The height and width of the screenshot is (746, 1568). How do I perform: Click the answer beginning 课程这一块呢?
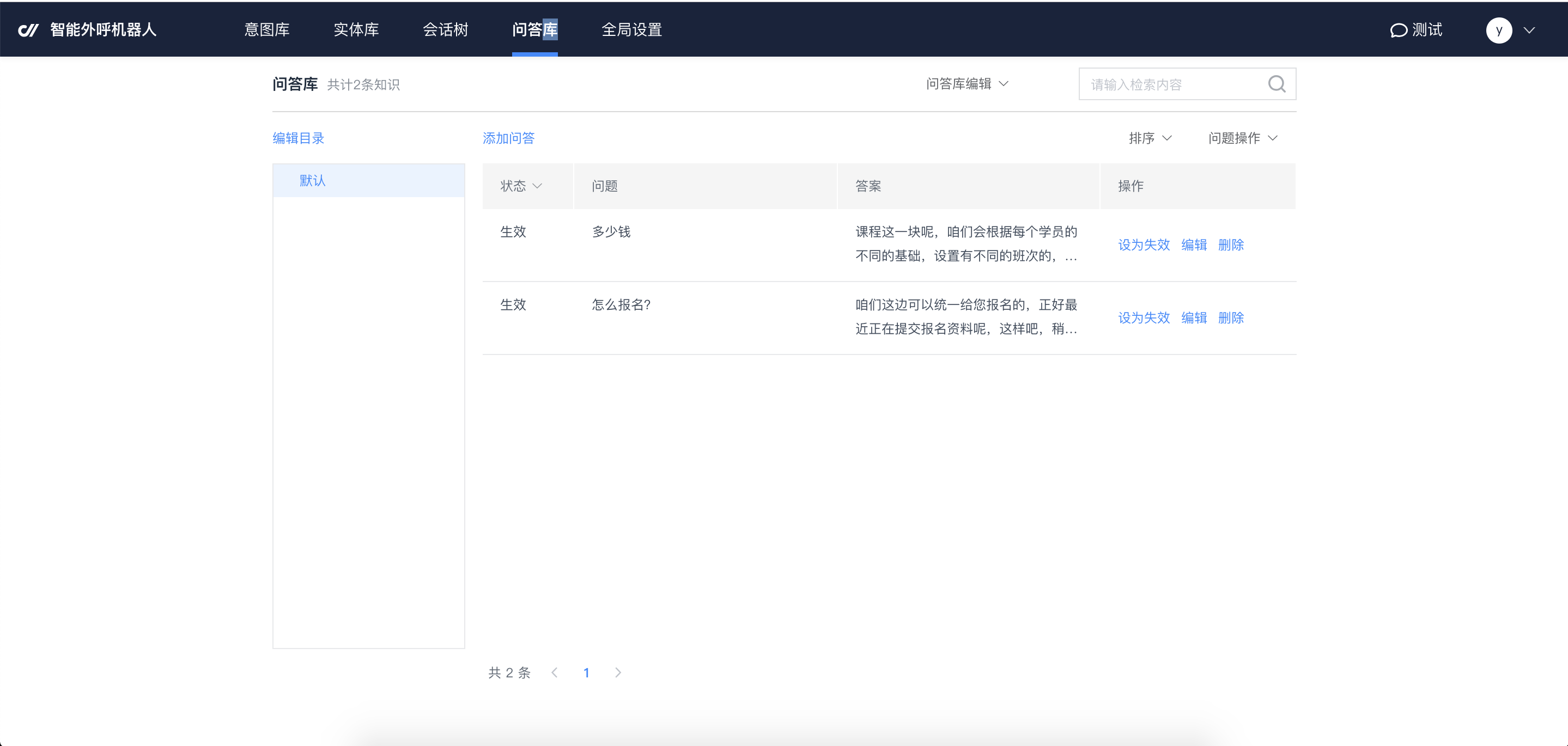(967, 244)
